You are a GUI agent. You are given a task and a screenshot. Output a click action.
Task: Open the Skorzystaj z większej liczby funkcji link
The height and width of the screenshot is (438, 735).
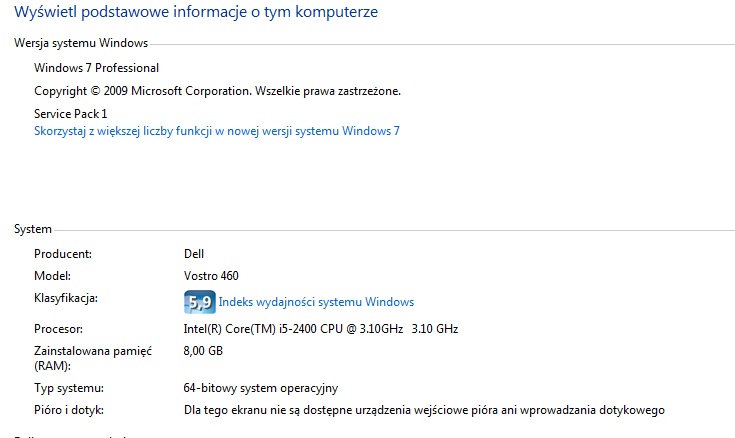pos(217,131)
